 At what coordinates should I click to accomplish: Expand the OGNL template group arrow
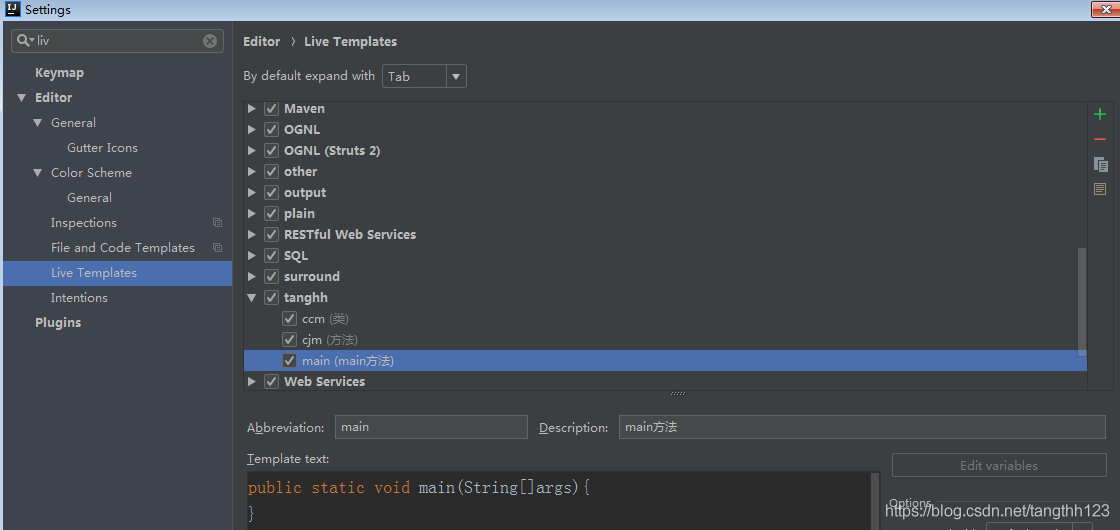[x=251, y=130]
